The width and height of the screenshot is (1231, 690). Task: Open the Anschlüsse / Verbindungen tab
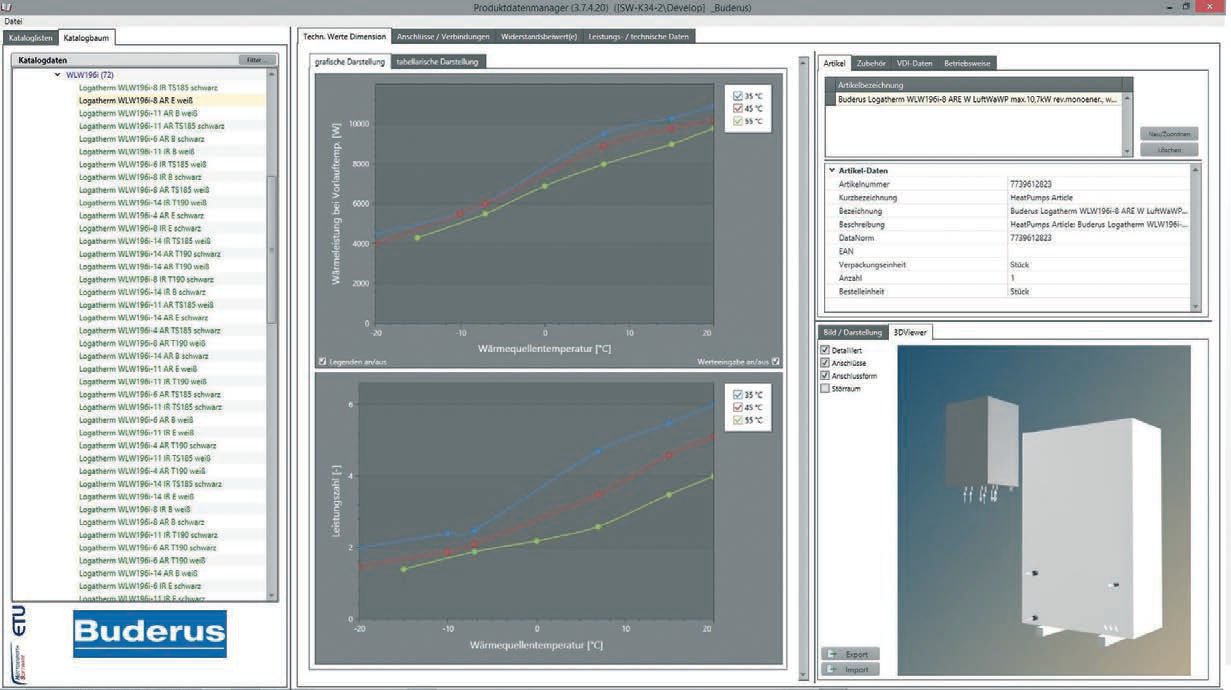click(443, 37)
